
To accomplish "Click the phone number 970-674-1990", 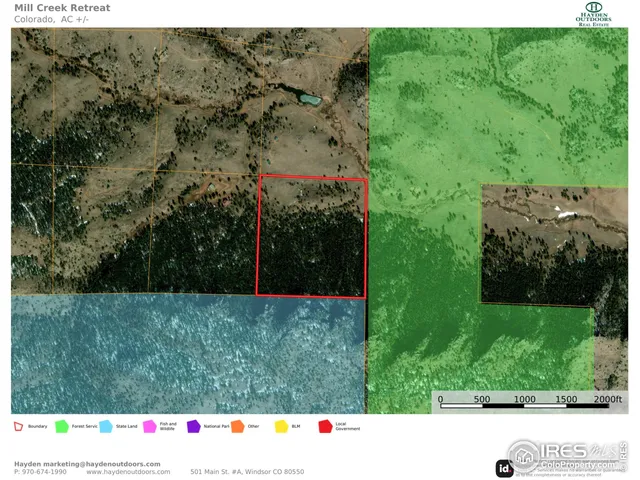I will 45,472.
